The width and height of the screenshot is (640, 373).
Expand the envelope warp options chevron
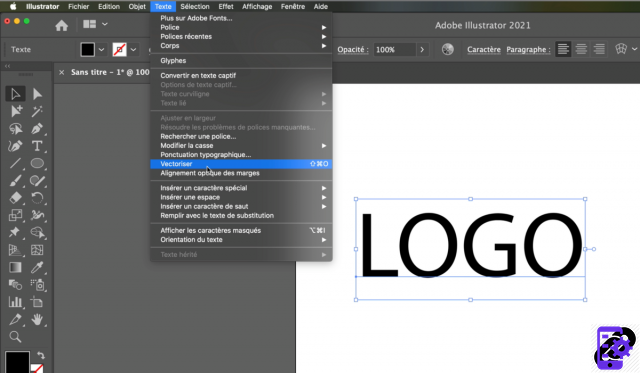coord(634,49)
